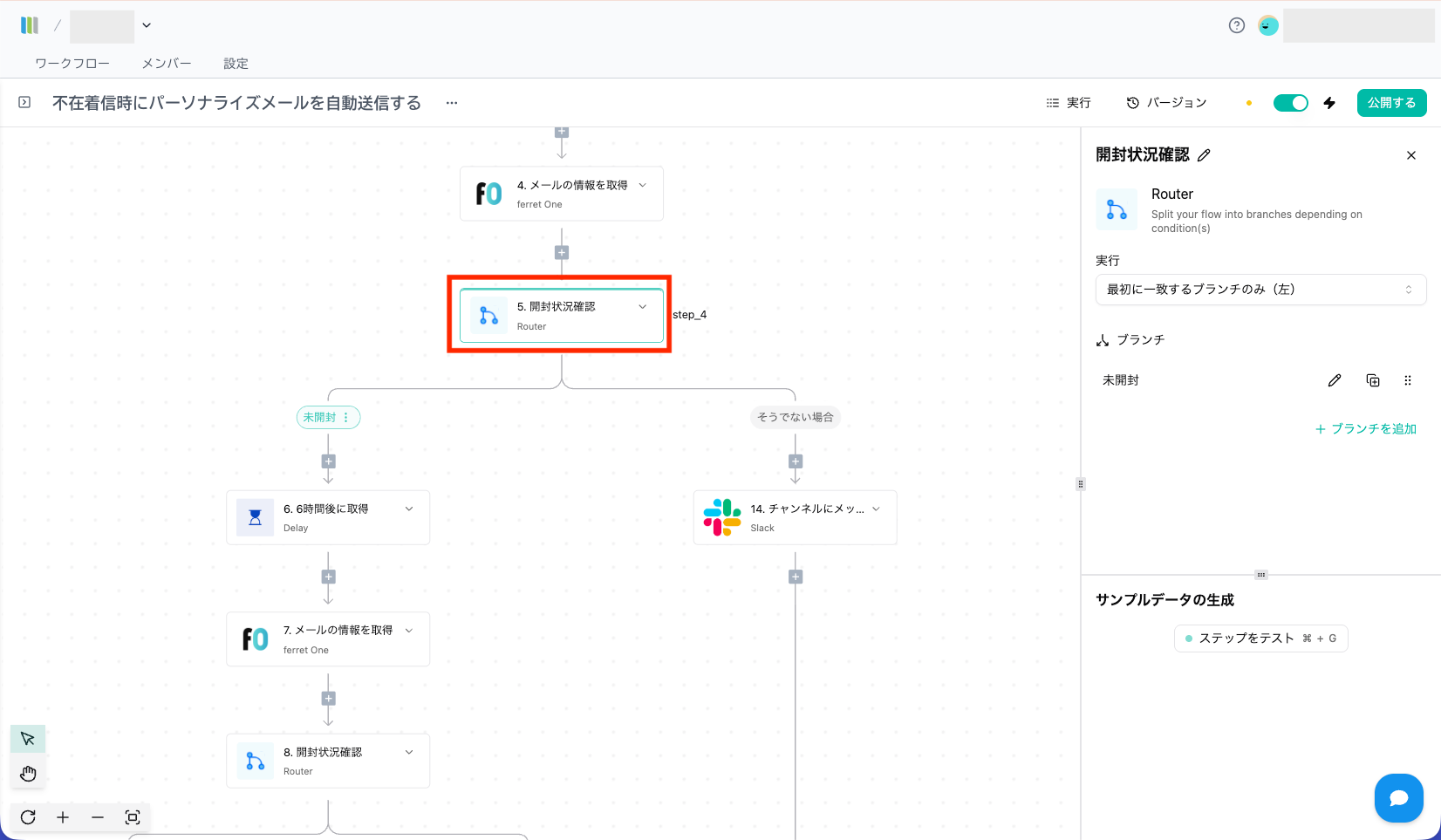Toggle the left sidebar panel
1441x840 pixels.
[x=24, y=102]
